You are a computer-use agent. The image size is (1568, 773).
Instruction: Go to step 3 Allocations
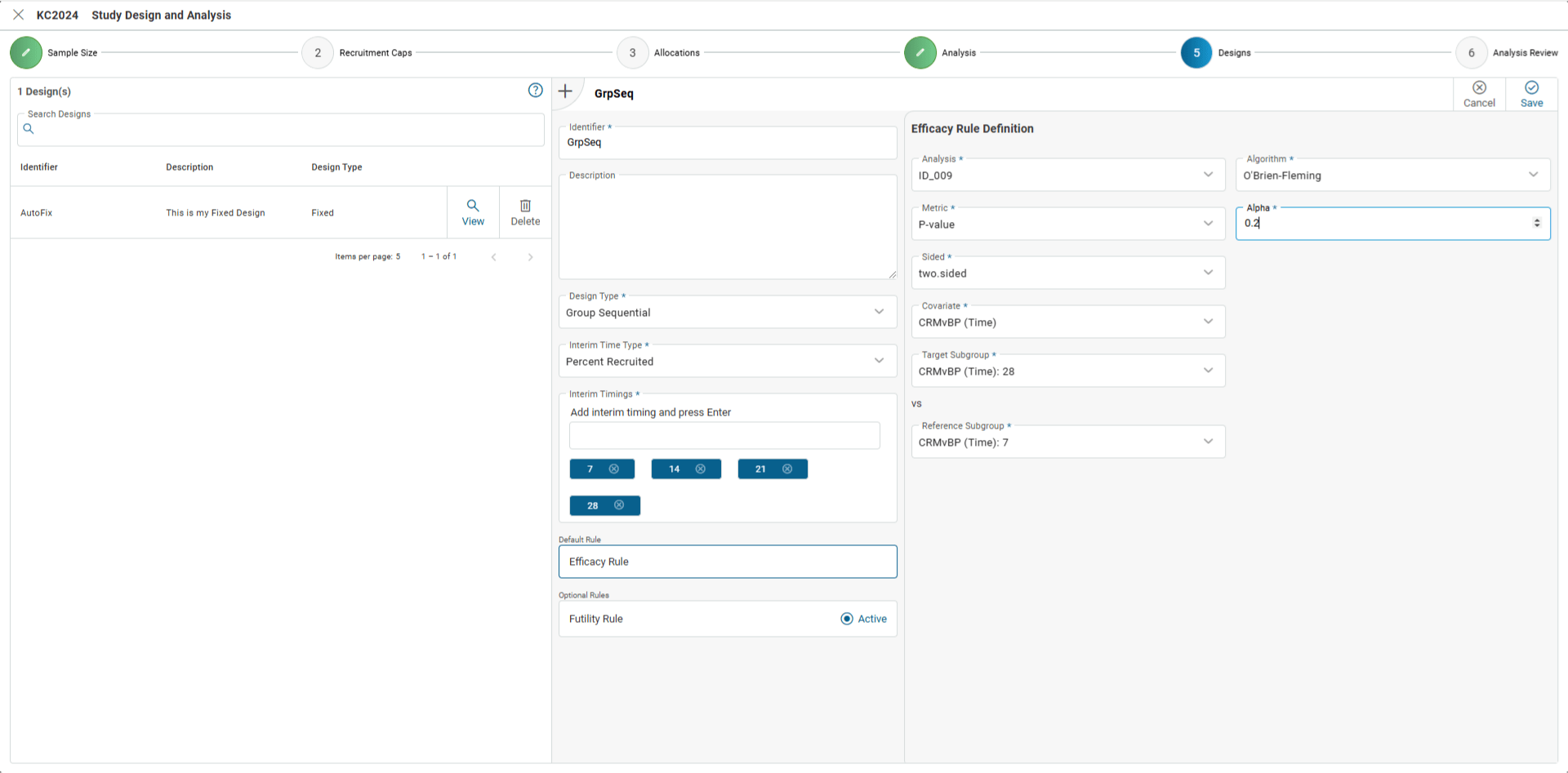click(x=632, y=52)
